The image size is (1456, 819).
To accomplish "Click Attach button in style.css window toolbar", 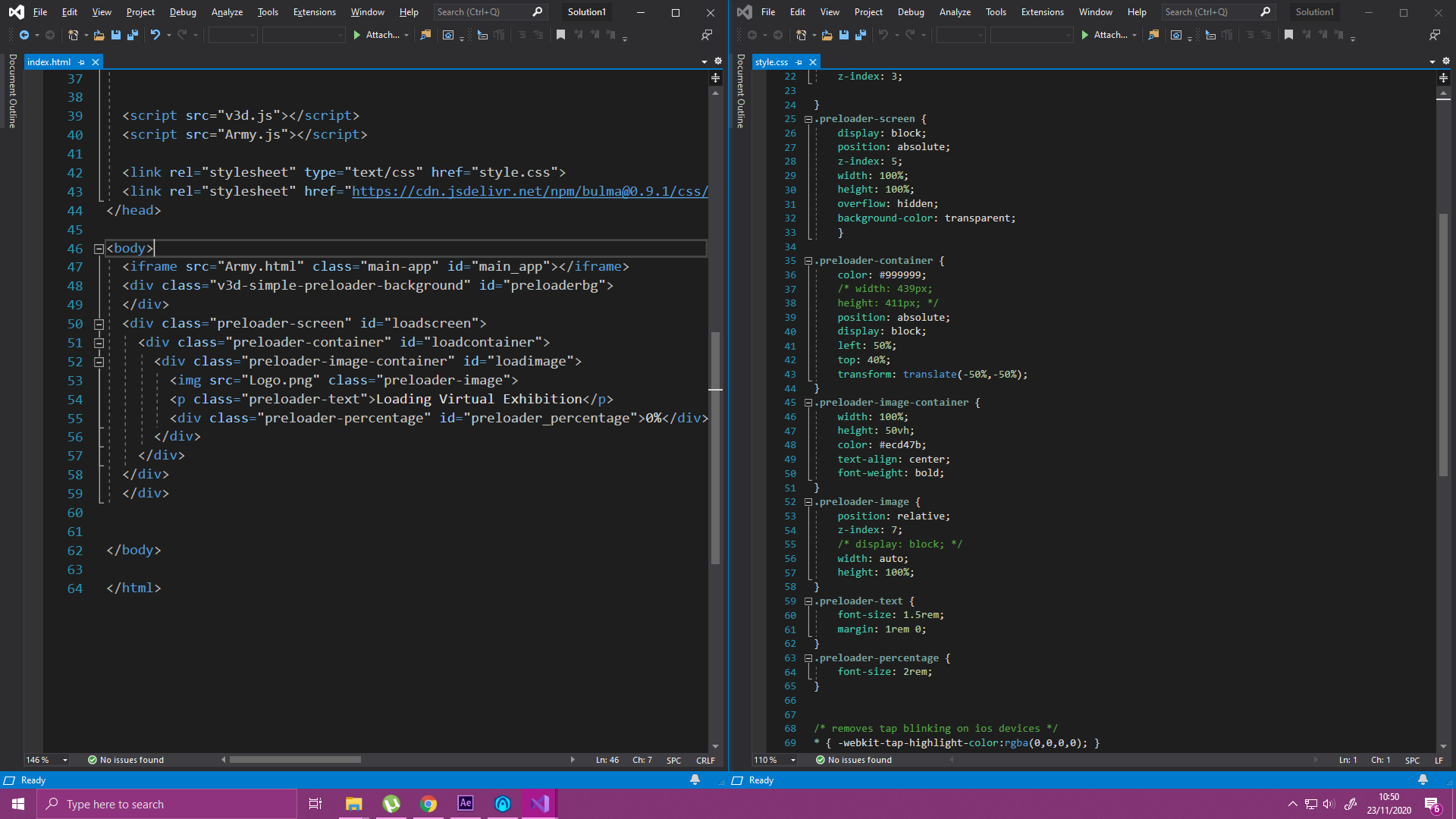I will point(1105,35).
